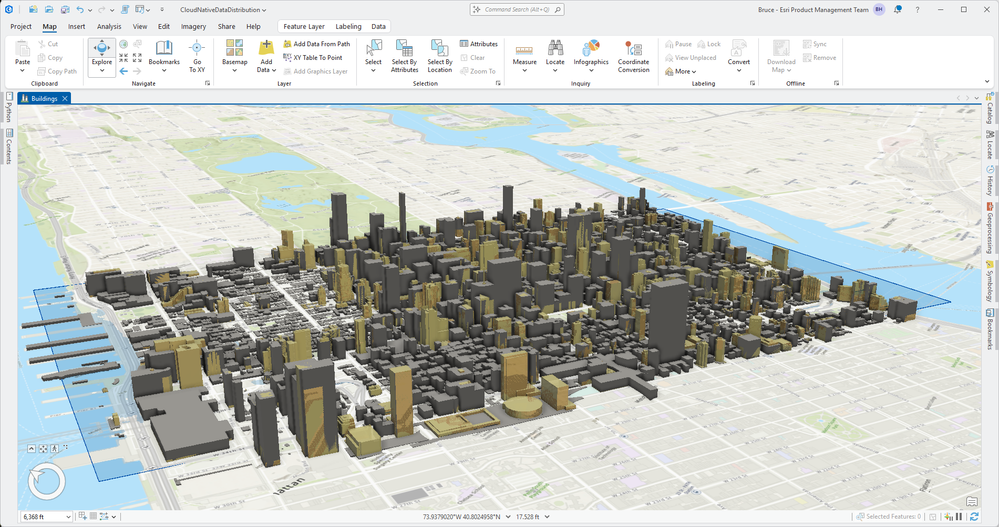The image size is (999, 527).
Task: Open the Labeling group options launcher
Action: pos(752,83)
